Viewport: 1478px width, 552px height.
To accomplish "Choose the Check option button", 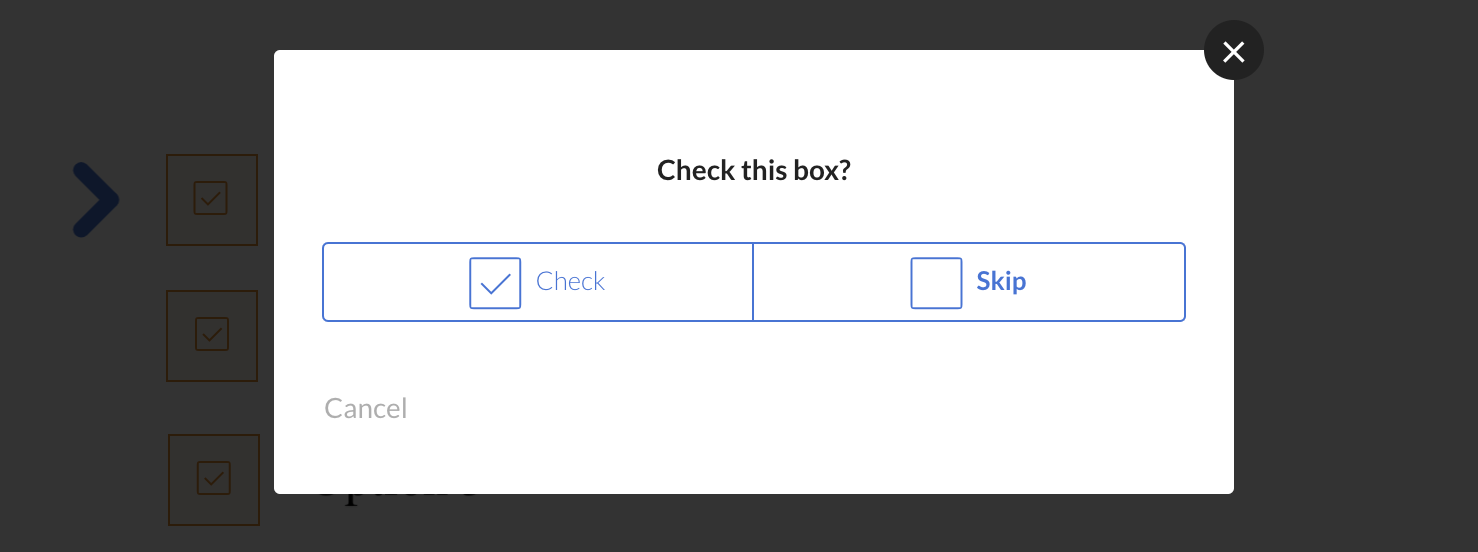I will pyautogui.click(x=538, y=282).
